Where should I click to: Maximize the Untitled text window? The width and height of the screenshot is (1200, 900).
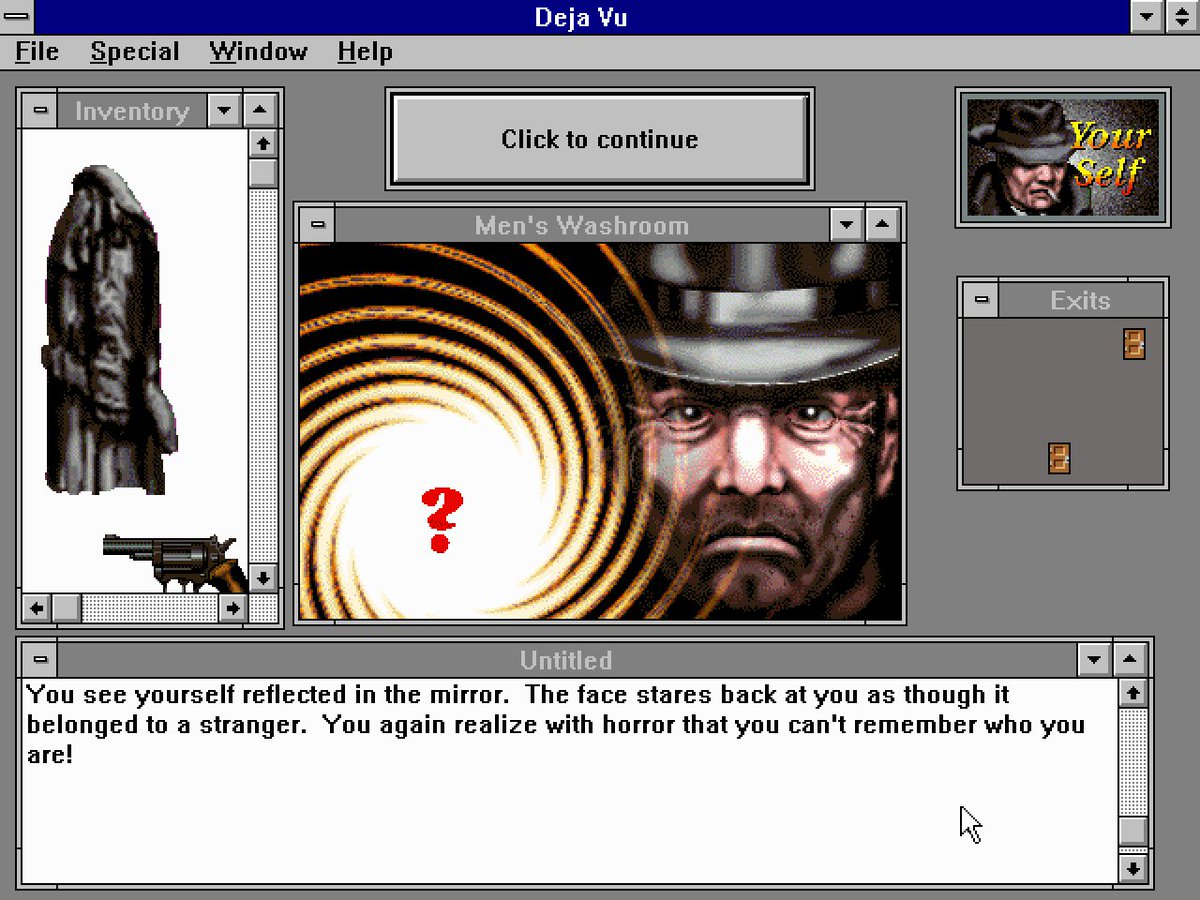(1129, 660)
